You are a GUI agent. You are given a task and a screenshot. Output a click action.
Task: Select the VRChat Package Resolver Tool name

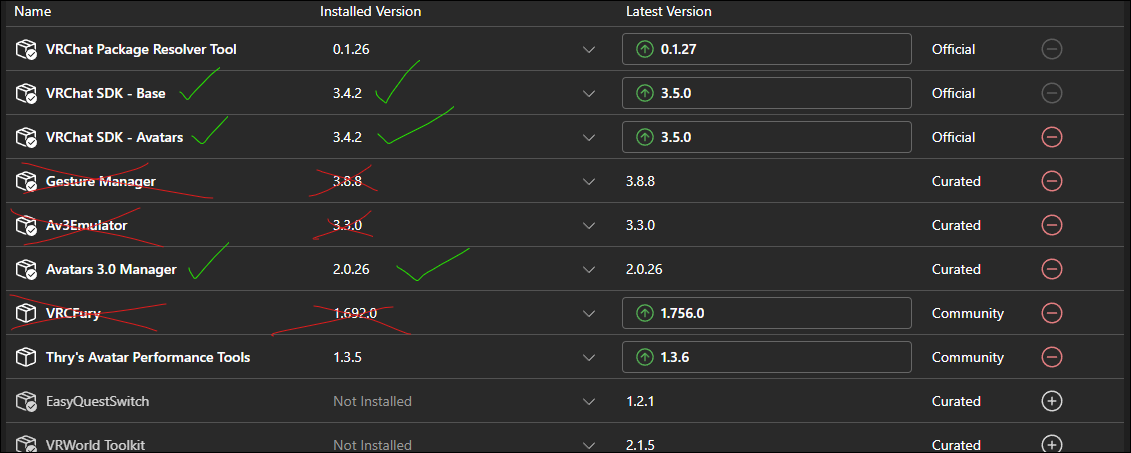point(141,50)
